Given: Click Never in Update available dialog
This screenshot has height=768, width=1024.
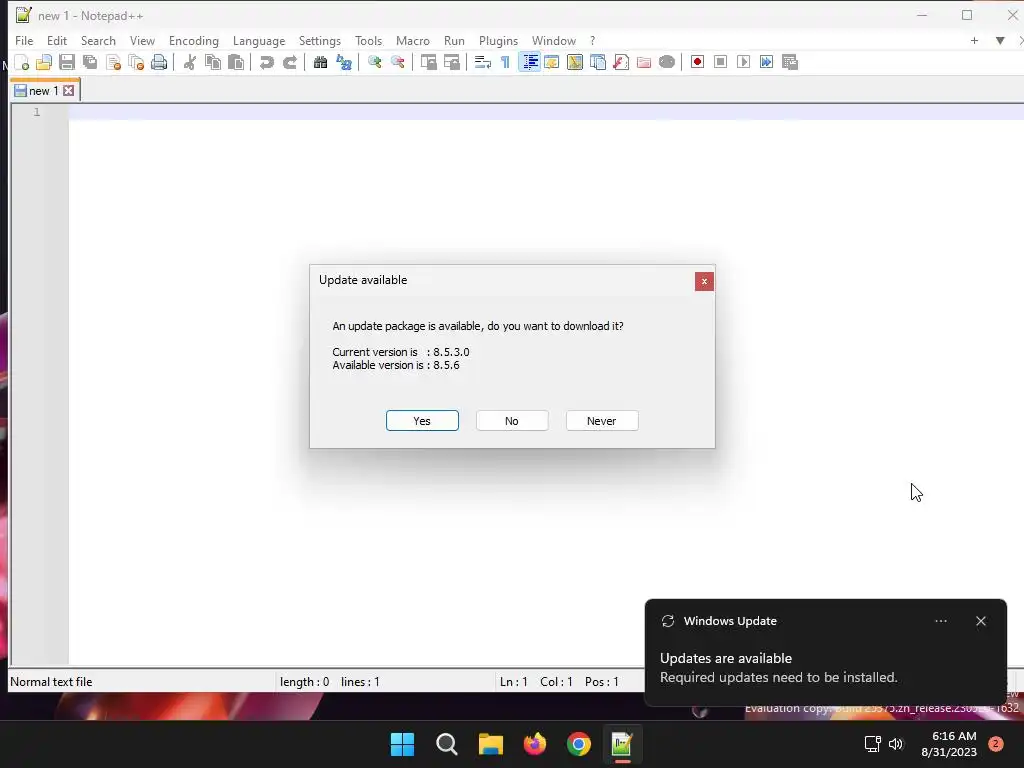Looking at the screenshot, I should coord(602,421).
